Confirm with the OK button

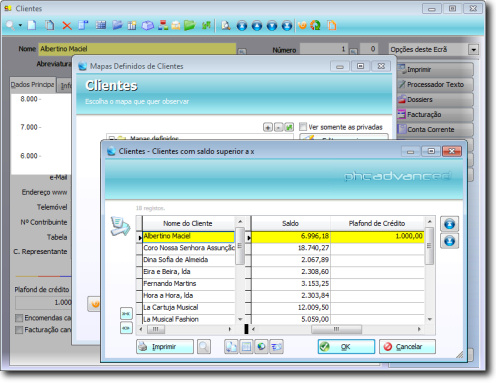(x=346, y=347)
